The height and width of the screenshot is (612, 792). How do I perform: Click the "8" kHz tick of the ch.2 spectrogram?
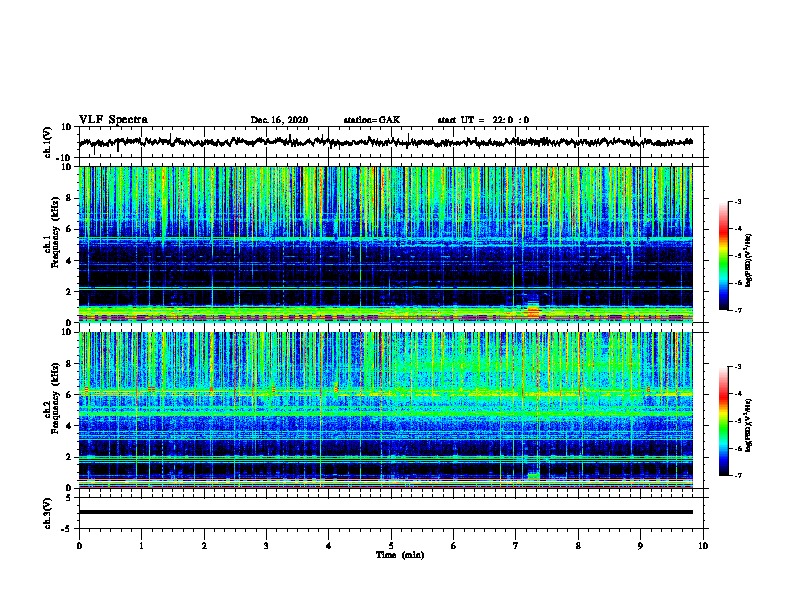[69, 364]
